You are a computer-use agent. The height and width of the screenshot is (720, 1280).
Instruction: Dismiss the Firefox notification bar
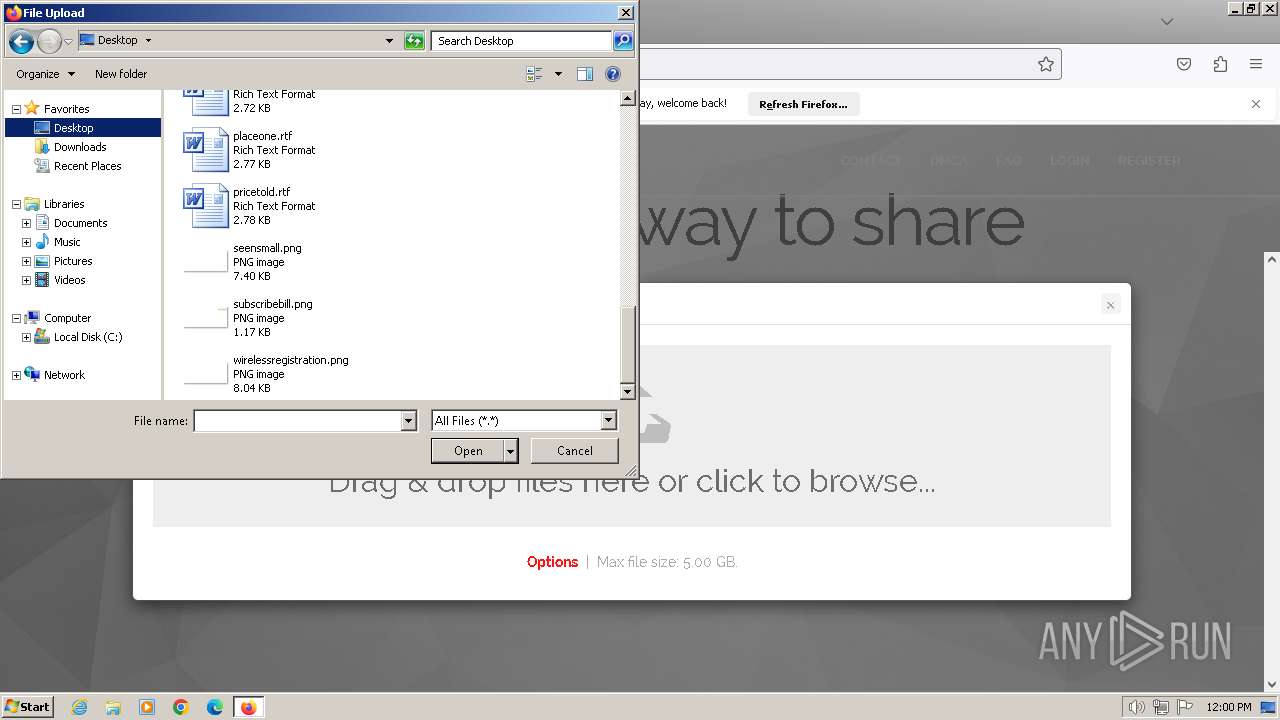[1256, 104]
